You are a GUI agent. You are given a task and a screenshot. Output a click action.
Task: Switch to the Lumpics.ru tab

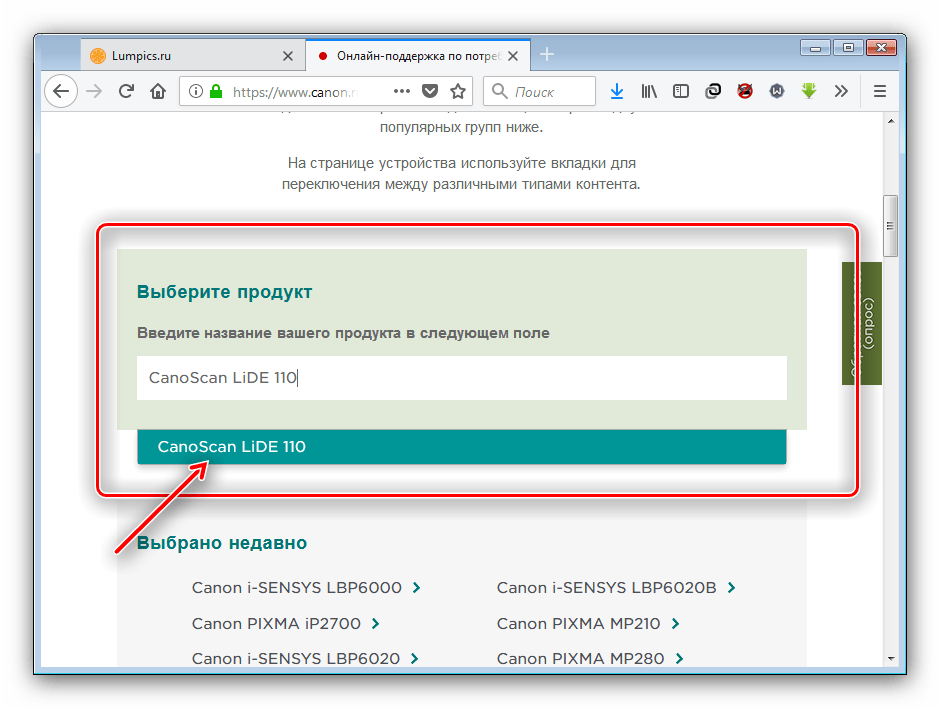pyautogui.click(x=193, y=56)
